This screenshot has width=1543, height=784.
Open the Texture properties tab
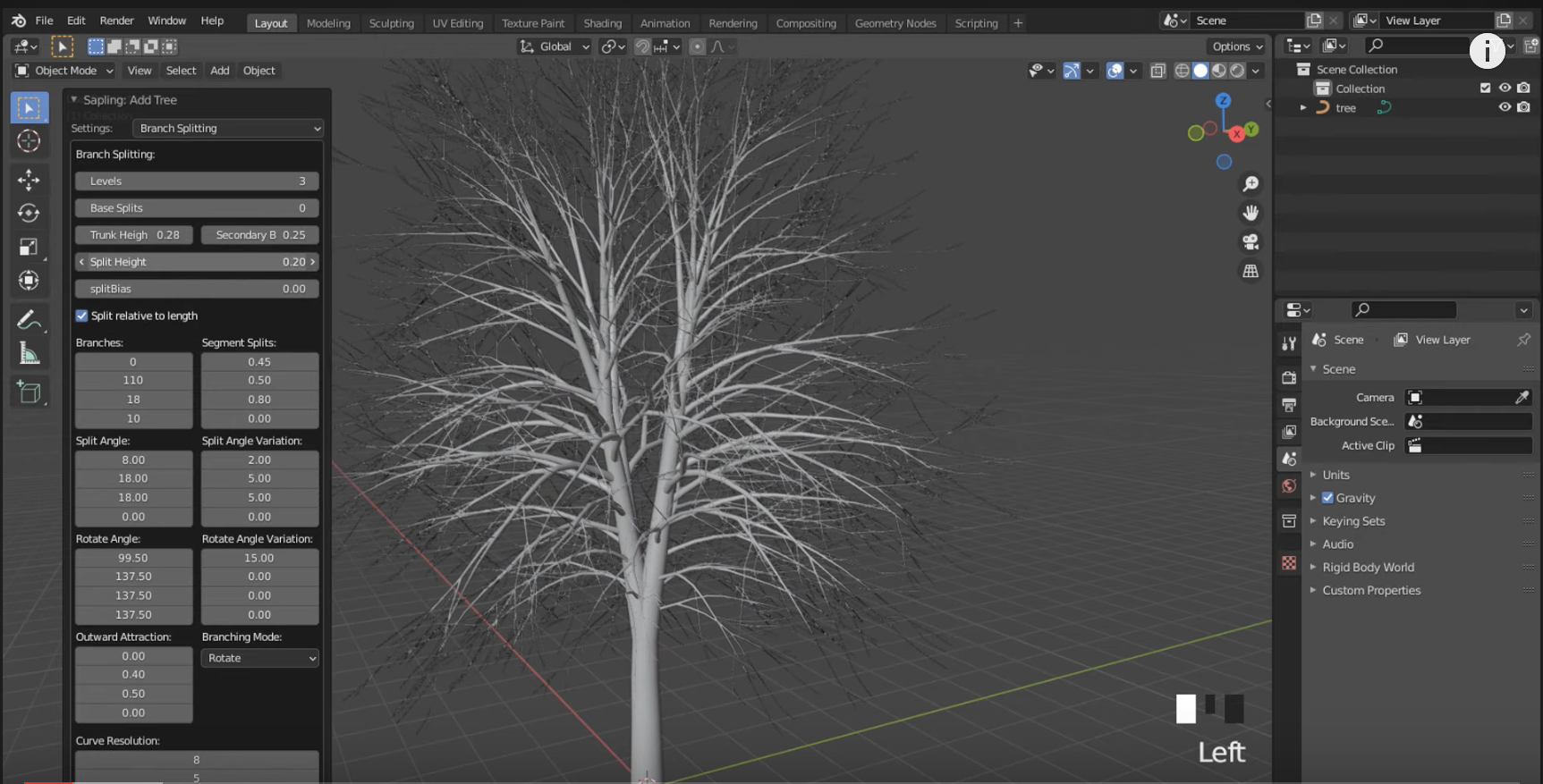(x=1289, y=563)
